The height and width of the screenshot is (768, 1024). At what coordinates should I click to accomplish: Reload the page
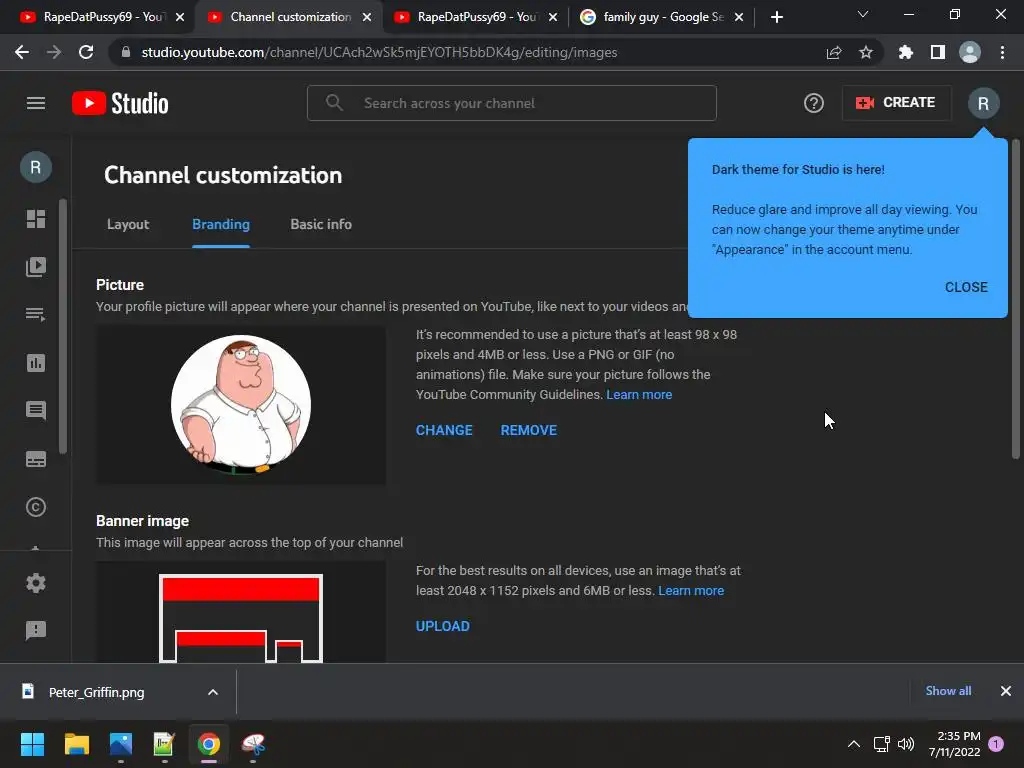[86, 52]
